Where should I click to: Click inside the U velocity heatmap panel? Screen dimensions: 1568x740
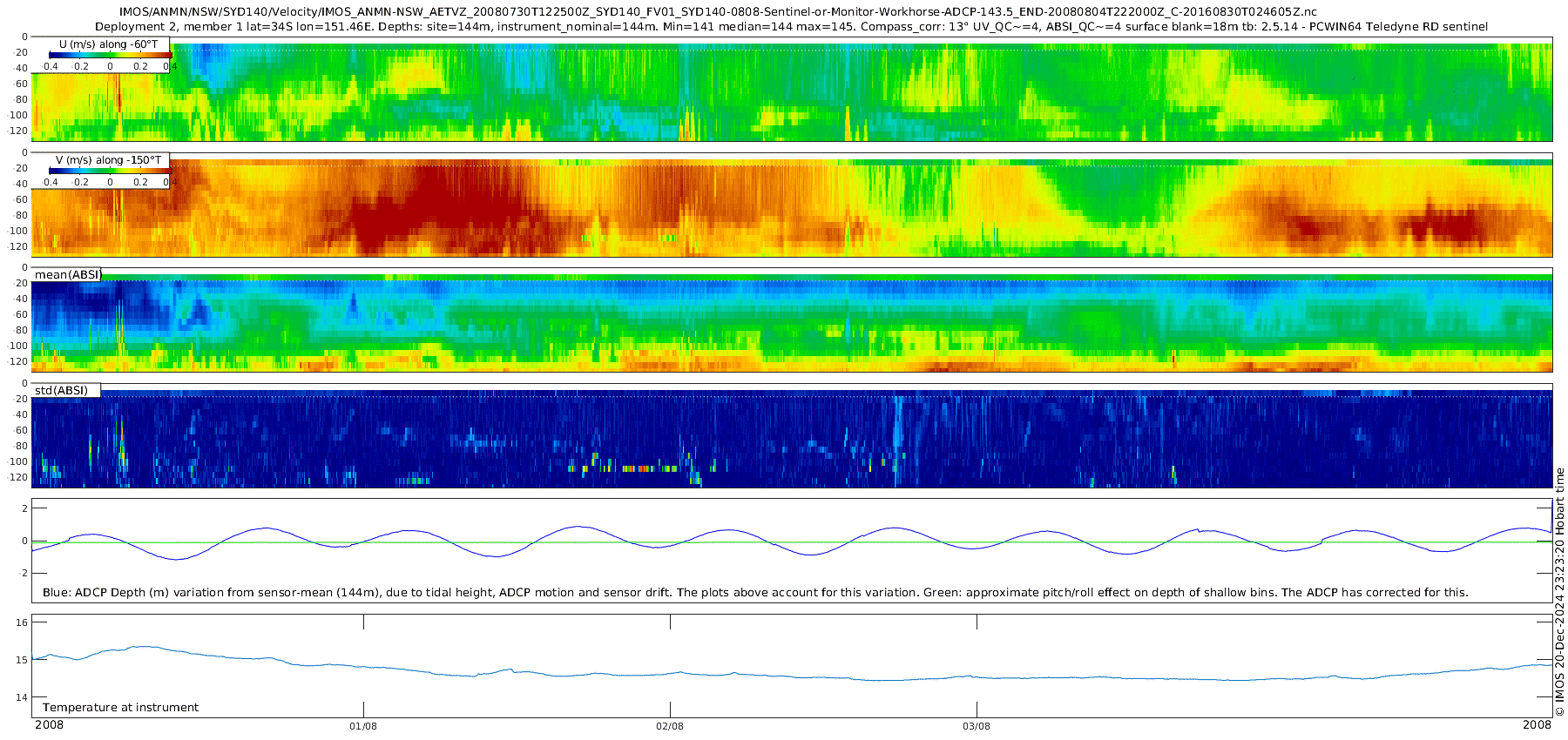coord(784,96)
